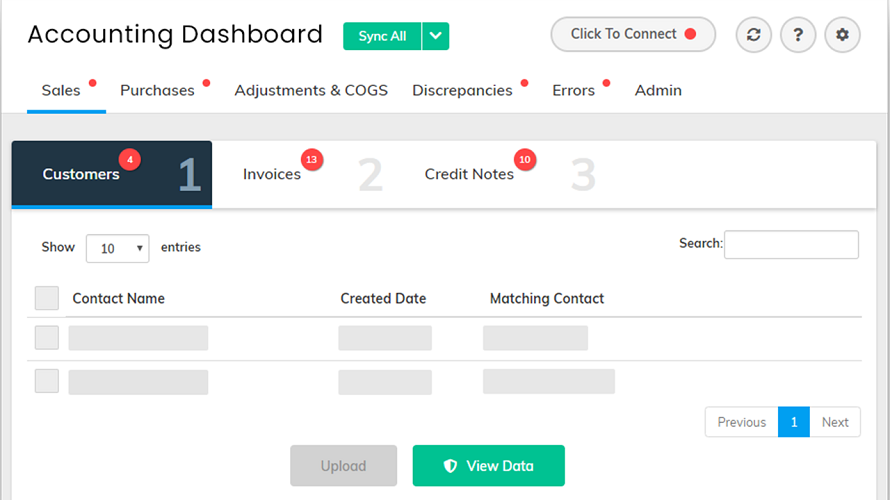Image resolution: width=890 pixels, height=500 pixels.
Task: Open the Show entries count dropdown
Action: point(117,248)
